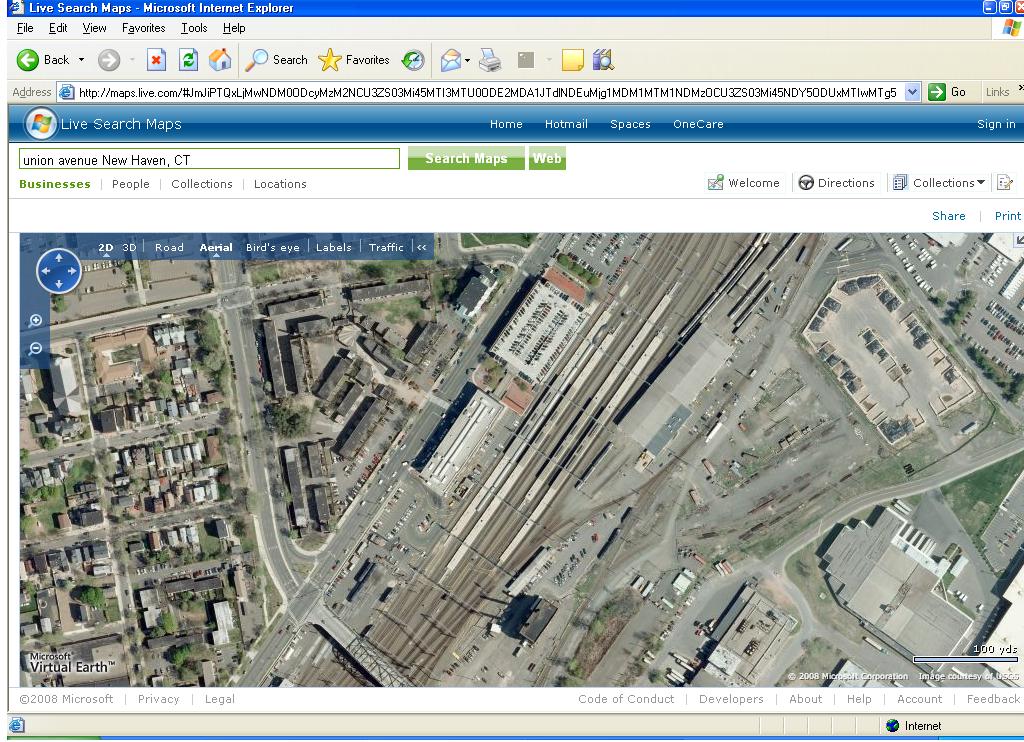Viewport: 1024px width, 742px height.
Task: Open the Directions steering wheel button
Action: pos(835,183)
